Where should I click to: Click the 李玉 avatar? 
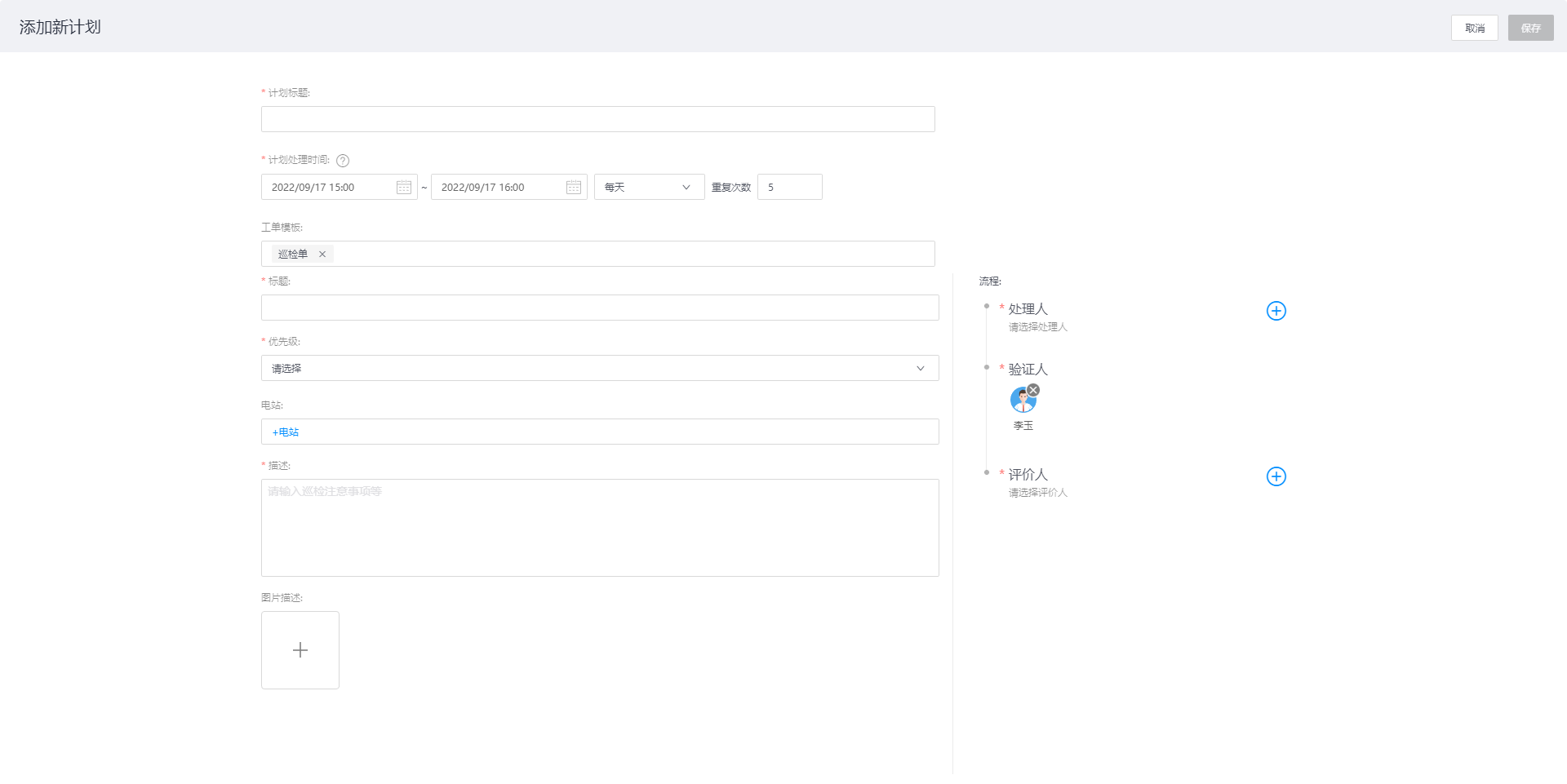tap(1022, 401)
